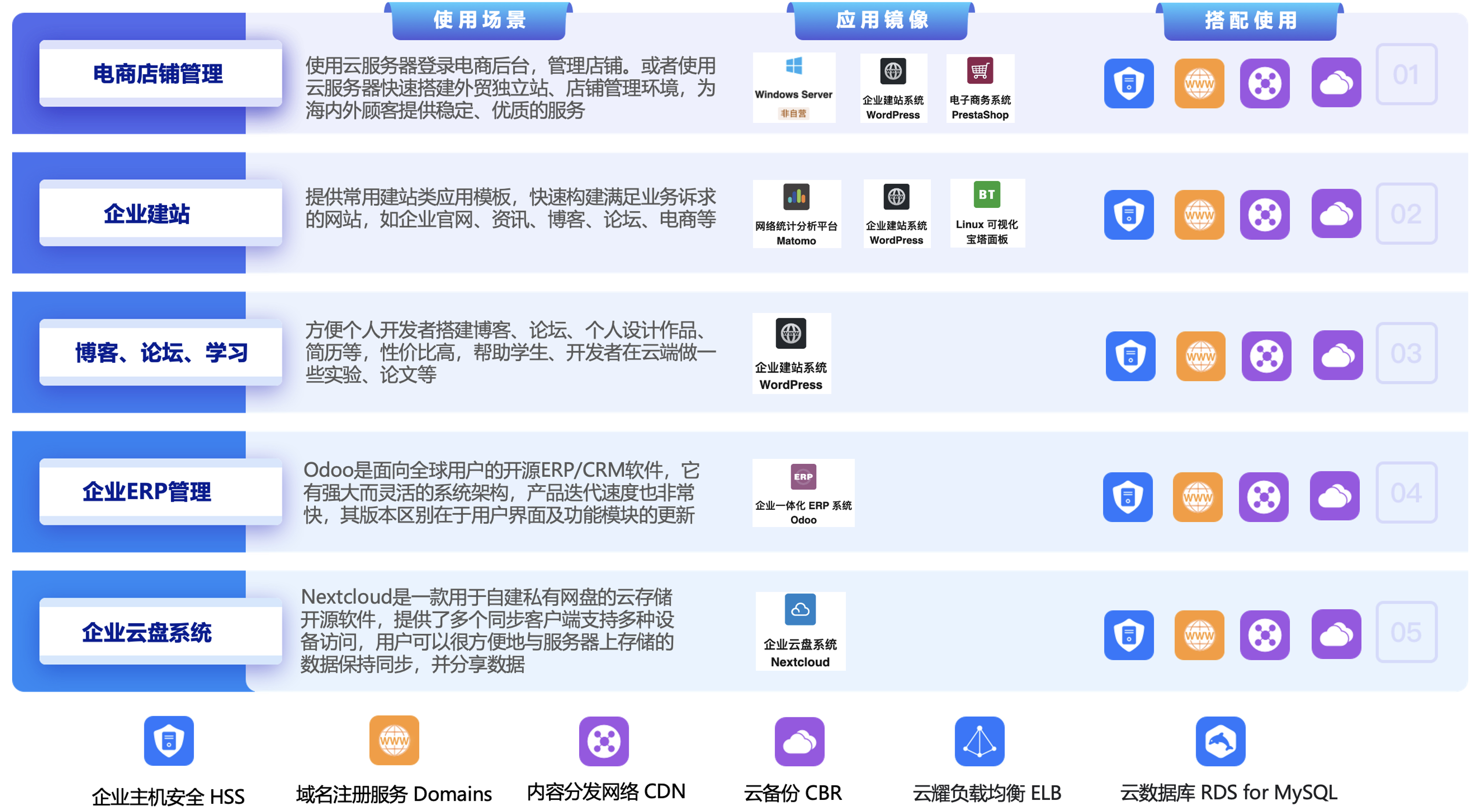Click the CBR cloud icon in row 02
1477x812 pixels.
pos(1336,213)
